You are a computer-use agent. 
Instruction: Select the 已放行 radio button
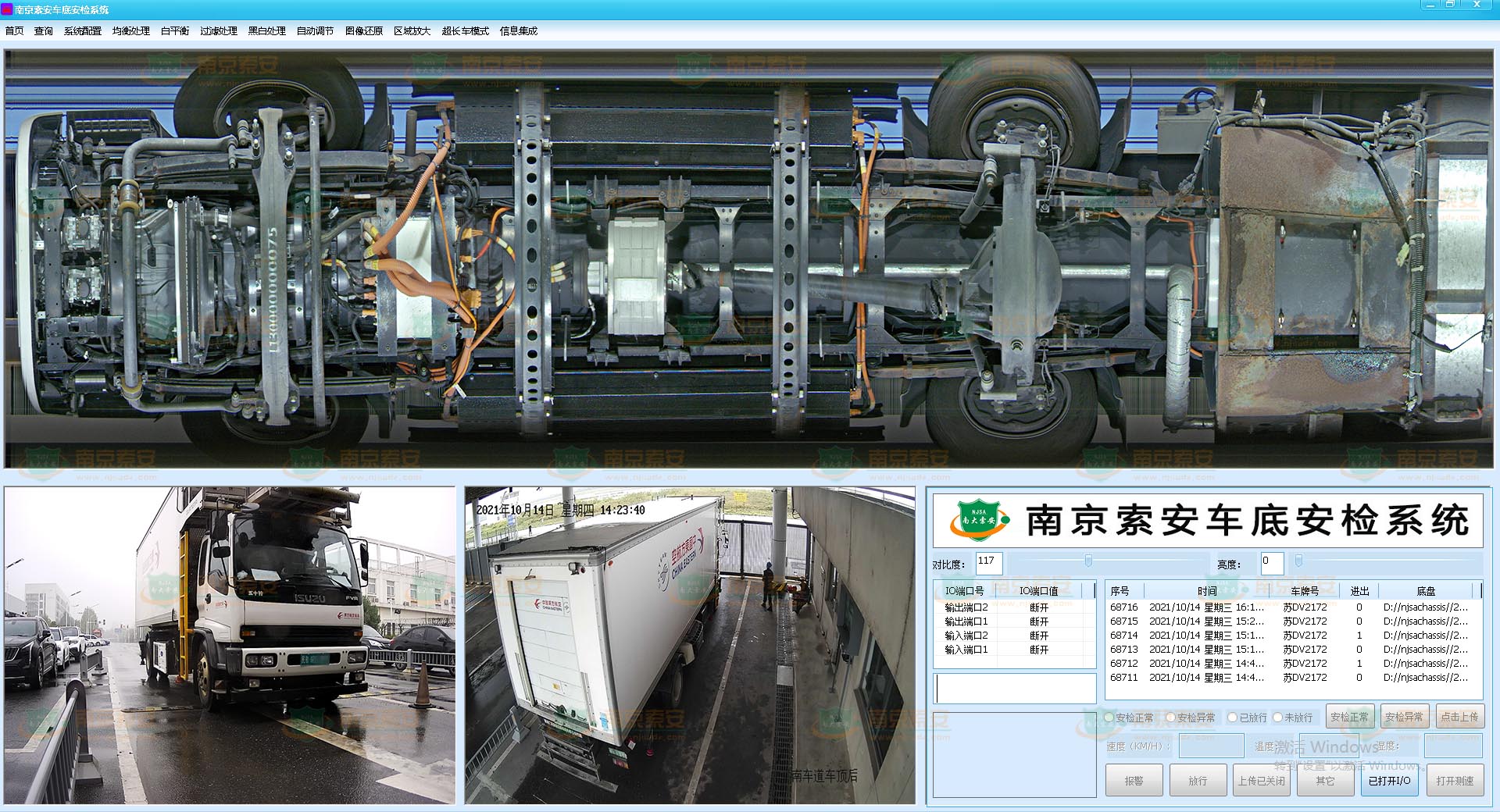(x=1233, y=718)
